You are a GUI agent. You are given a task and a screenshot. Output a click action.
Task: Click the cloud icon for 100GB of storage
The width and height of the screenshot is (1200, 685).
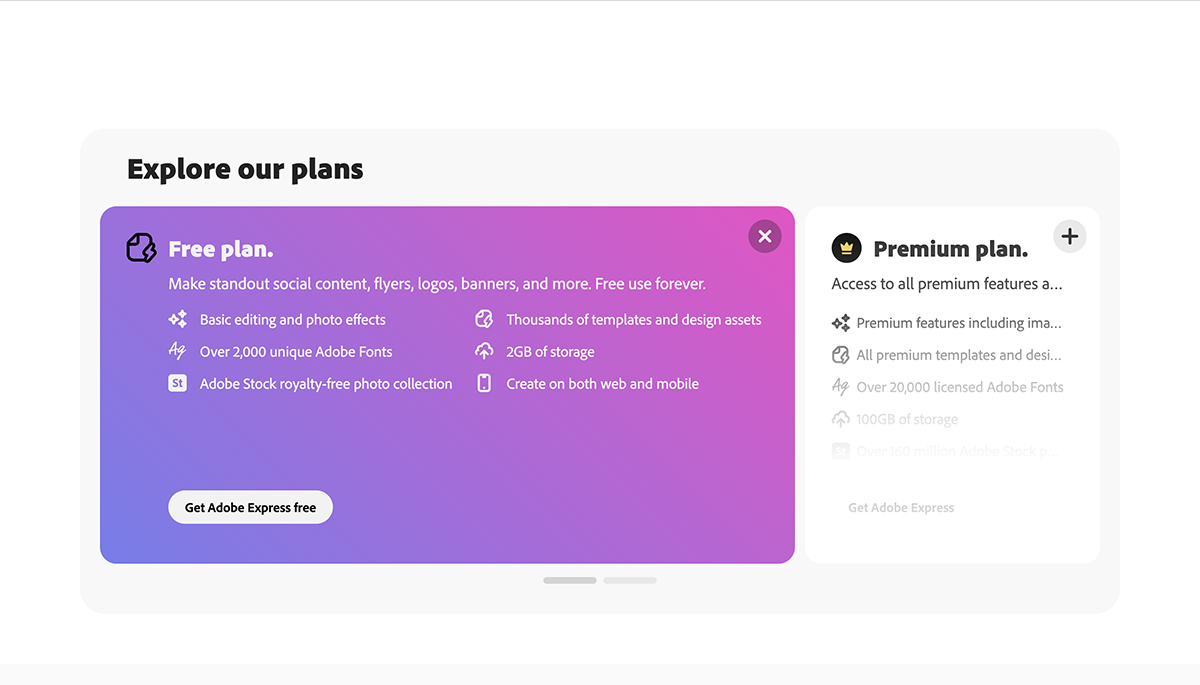click(x=840, y=418)
